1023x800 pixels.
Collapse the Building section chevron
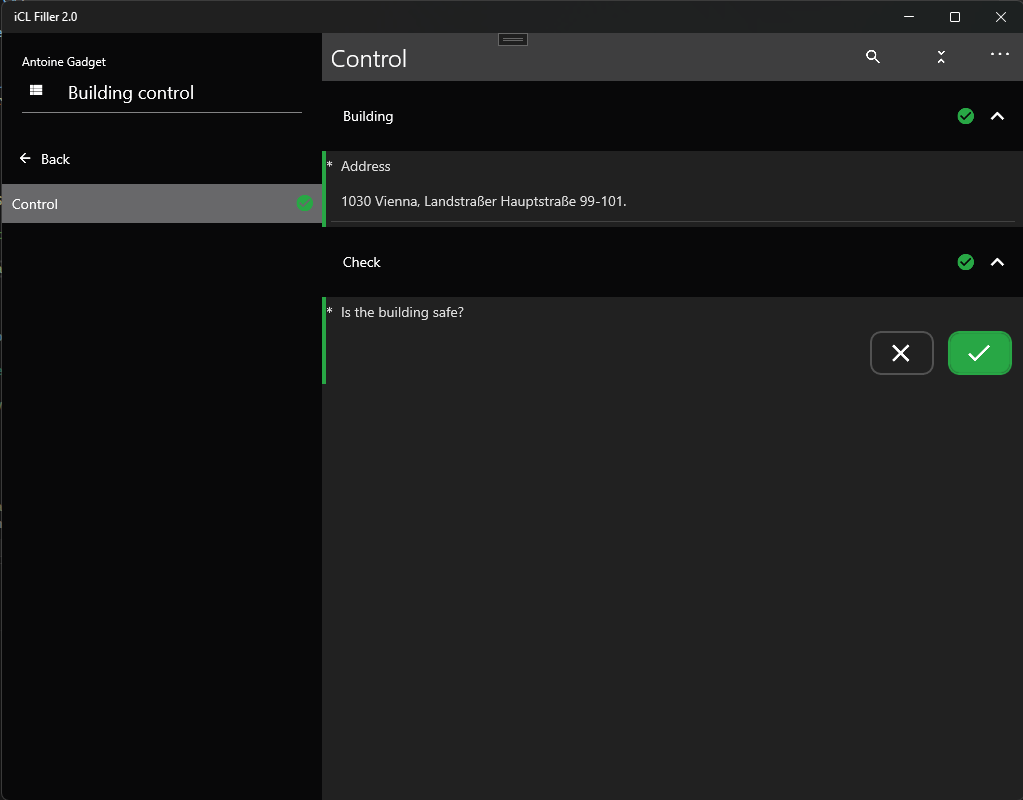(x=997, y=116)
